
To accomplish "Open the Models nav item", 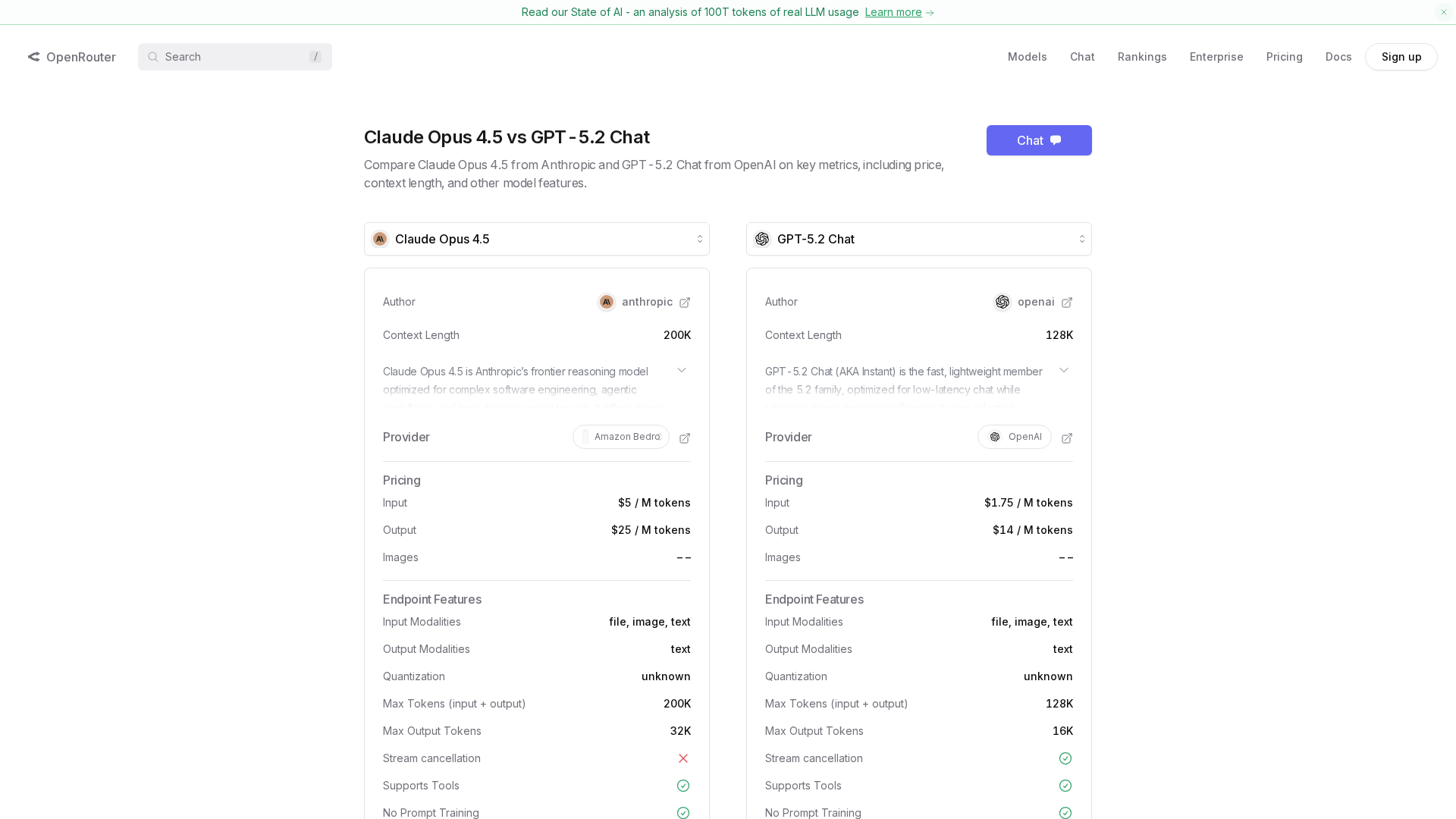I will pyautogui.click(x=1027, y=57).
